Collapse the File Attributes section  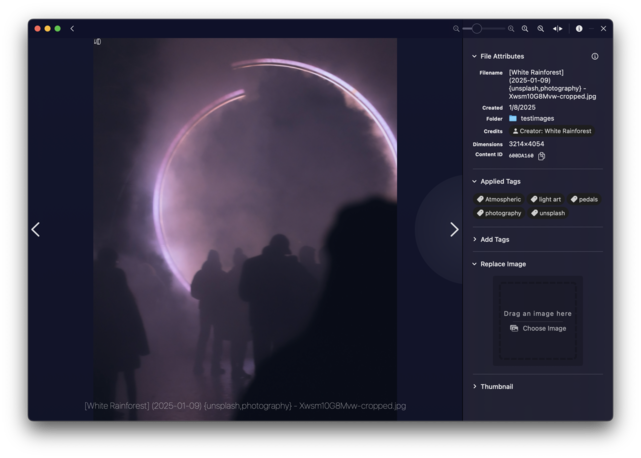pyautogui.click(x=474, y=56)
